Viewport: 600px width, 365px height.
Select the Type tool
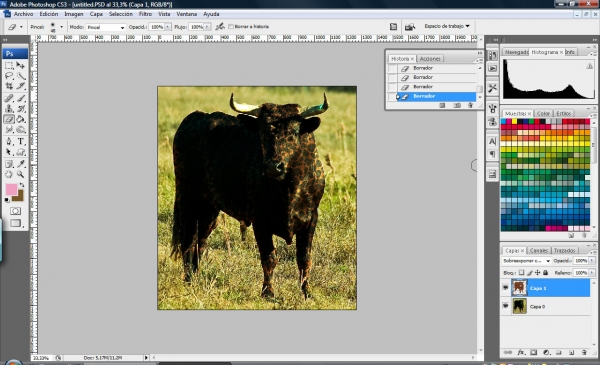tap(21, 142)
